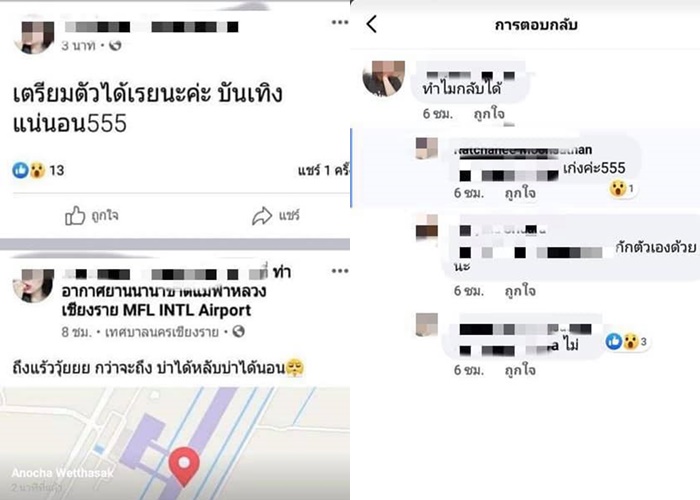This screenshot has width=700, height=500.
Task: Open the profile picture of the top post author
Action: pyautogui.click(x=34, y=36)
